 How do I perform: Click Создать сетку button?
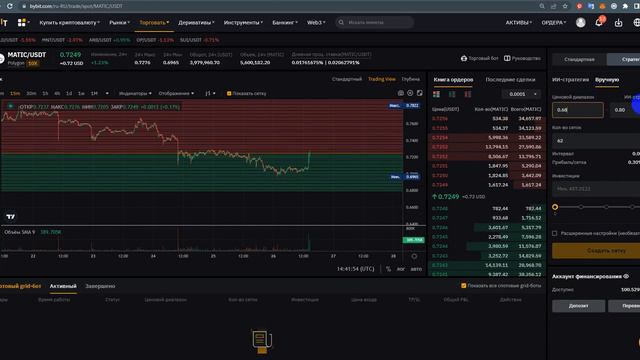[596, 251]
